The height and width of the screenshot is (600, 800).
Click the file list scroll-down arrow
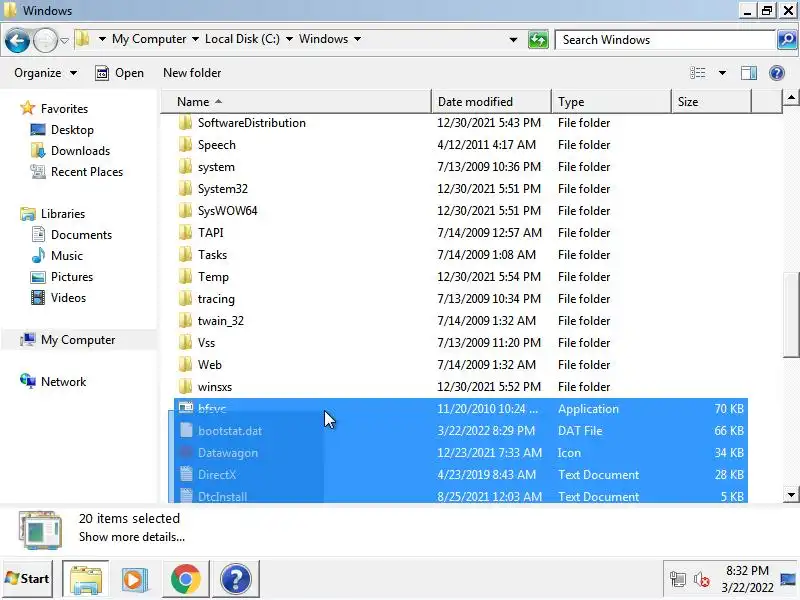791,494
